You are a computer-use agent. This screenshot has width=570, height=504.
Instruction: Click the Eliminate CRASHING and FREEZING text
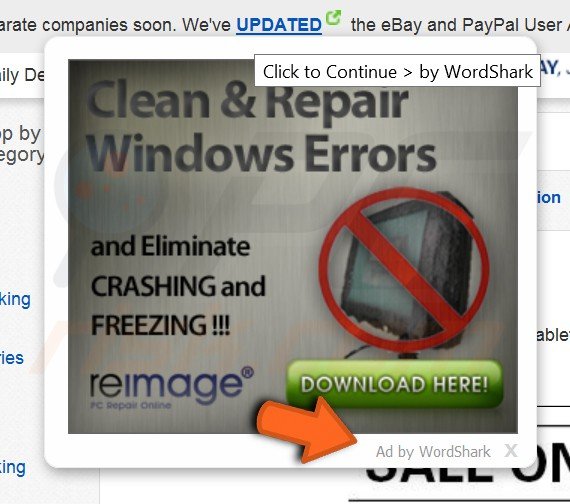coord(178,286)
